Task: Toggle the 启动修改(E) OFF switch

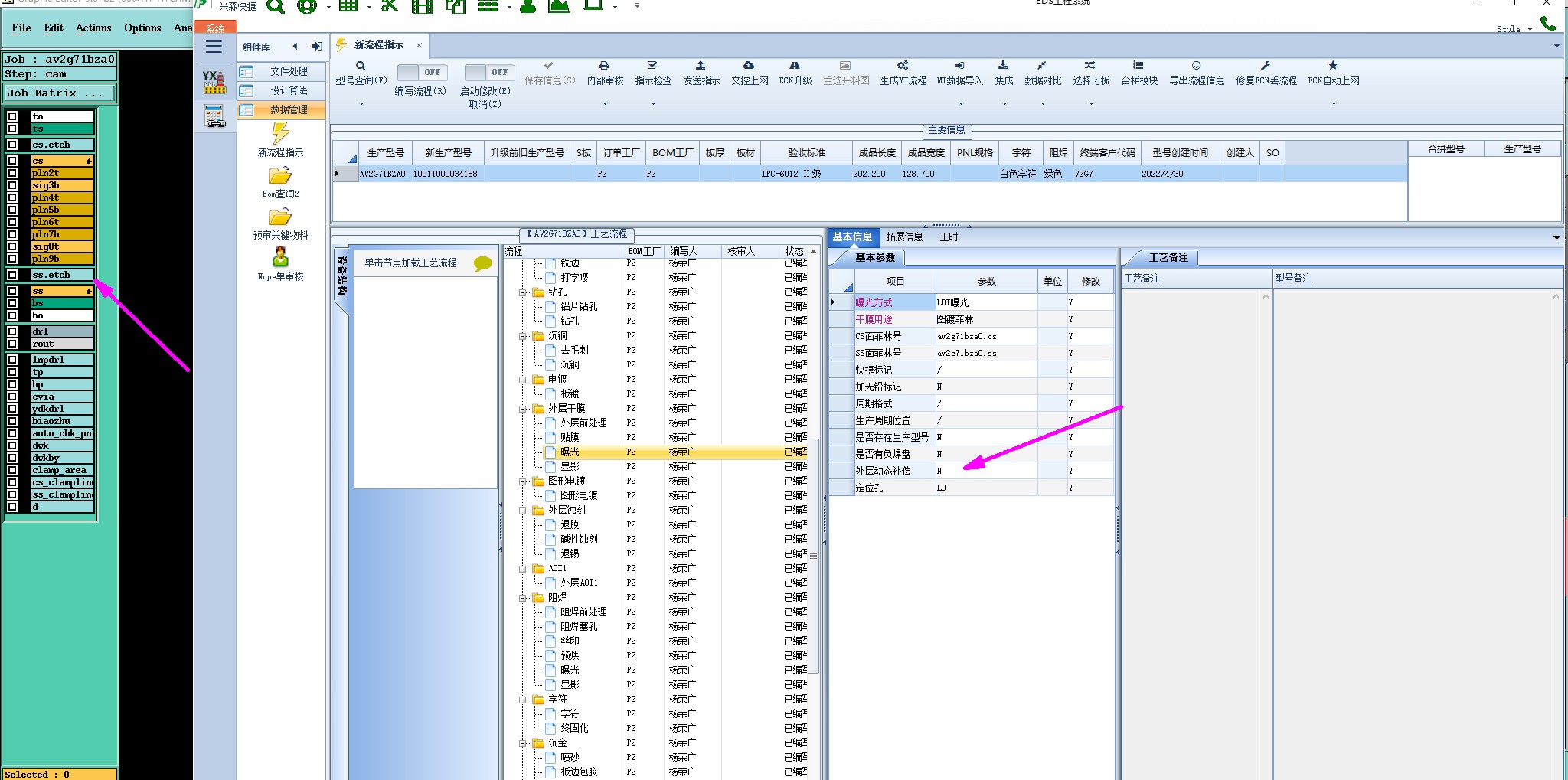Action: (490, 72)
